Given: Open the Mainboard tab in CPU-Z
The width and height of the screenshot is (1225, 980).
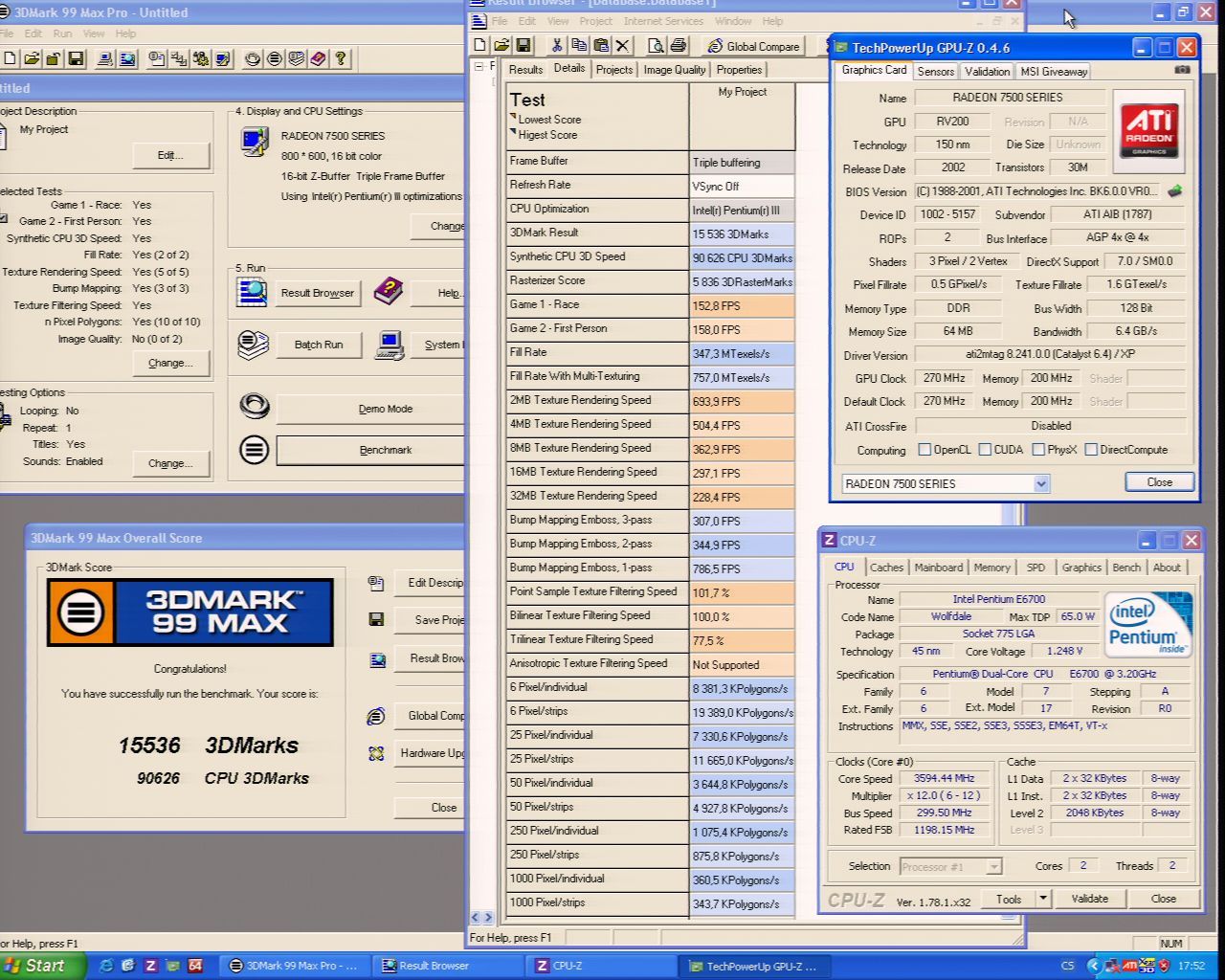Looking at the screenshot, I should (x=939, y=568).
